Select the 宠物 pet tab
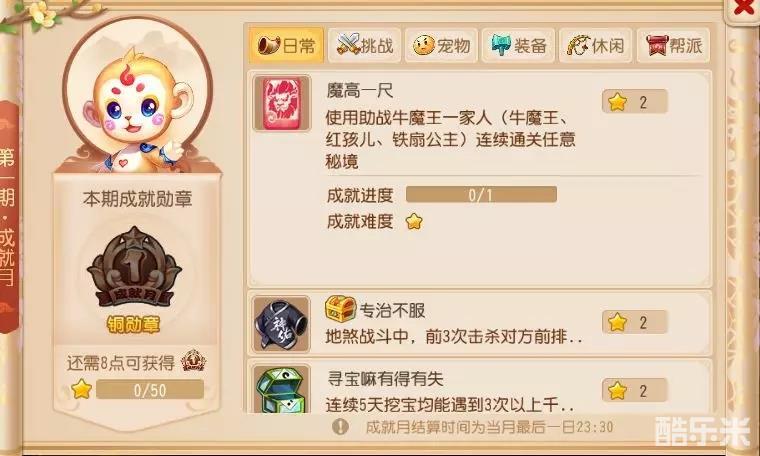This screenshot has height=456, width=760. coord(441,46)
